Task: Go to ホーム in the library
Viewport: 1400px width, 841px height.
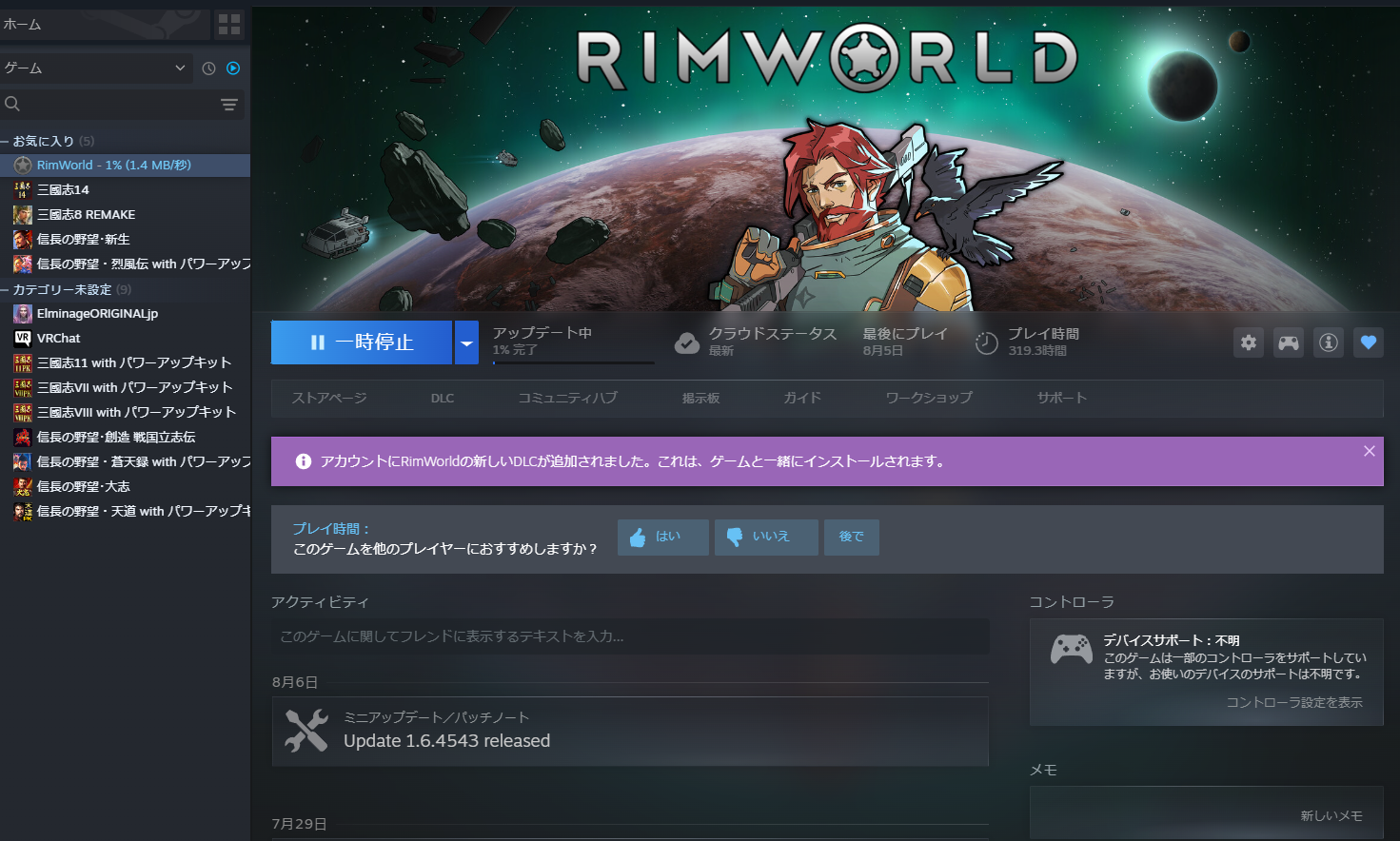Action: tap(105, 25)
